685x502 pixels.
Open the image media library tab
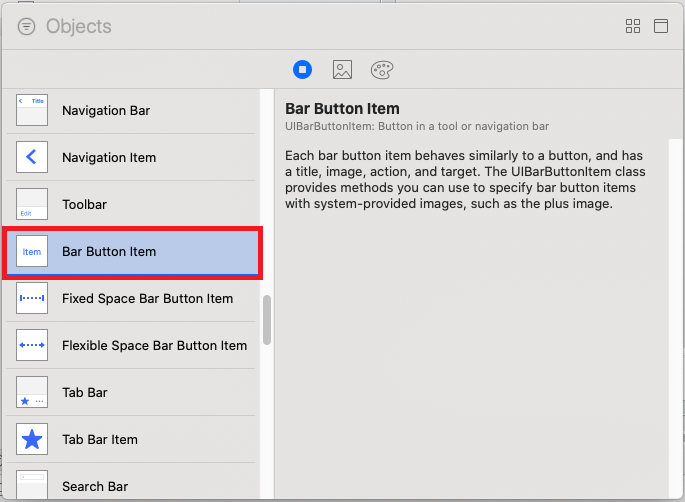click(342, 70)
